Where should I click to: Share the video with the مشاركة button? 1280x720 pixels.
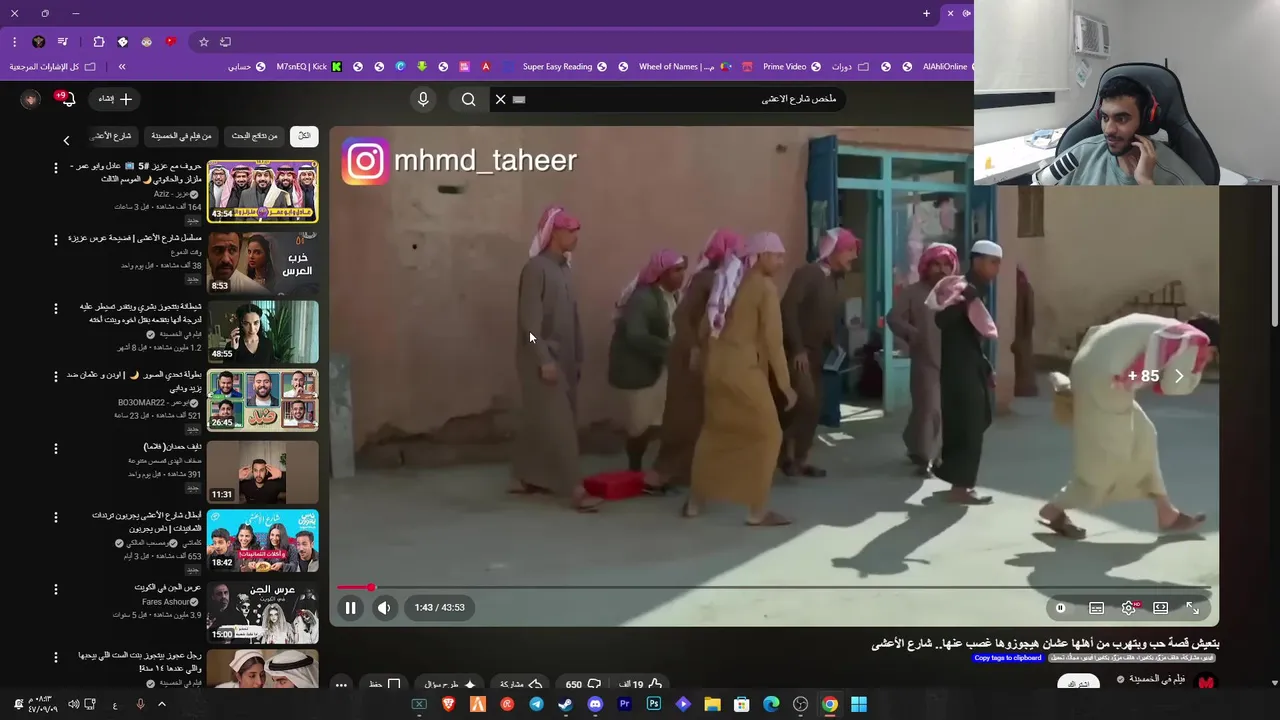(x=520, y=684)
